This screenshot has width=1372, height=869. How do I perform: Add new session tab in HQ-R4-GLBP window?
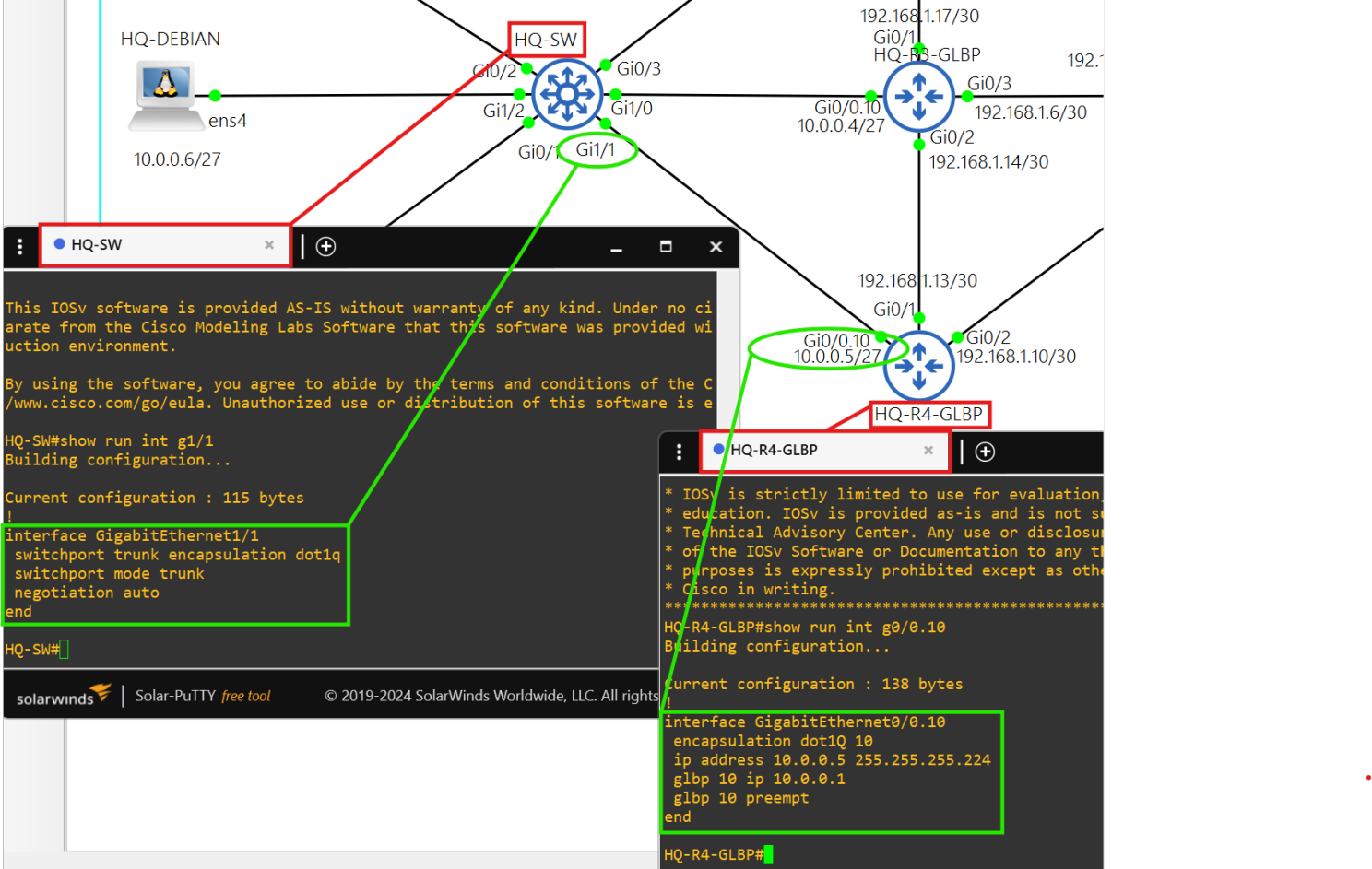985,452
